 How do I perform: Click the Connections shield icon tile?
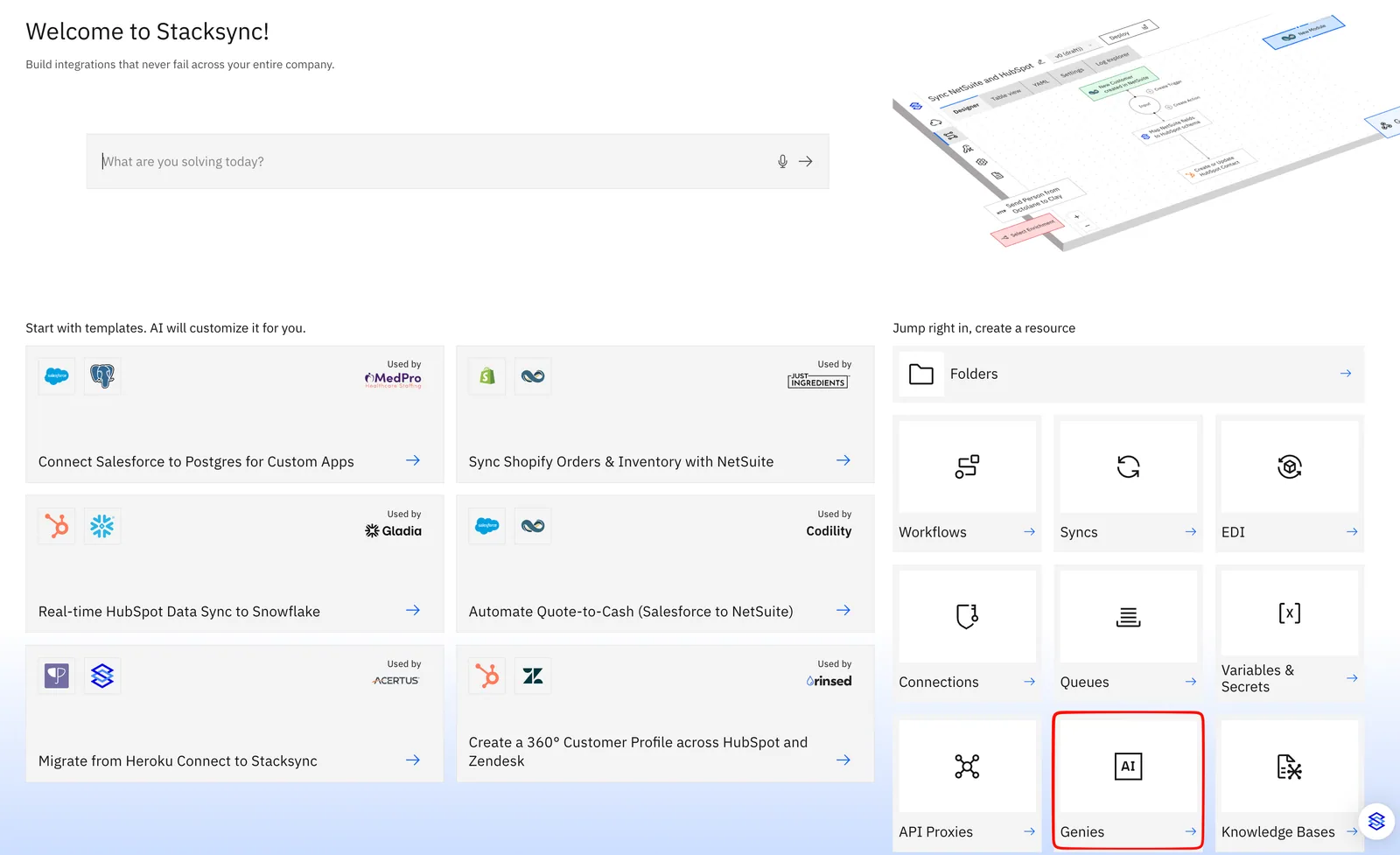coord(967,616)
